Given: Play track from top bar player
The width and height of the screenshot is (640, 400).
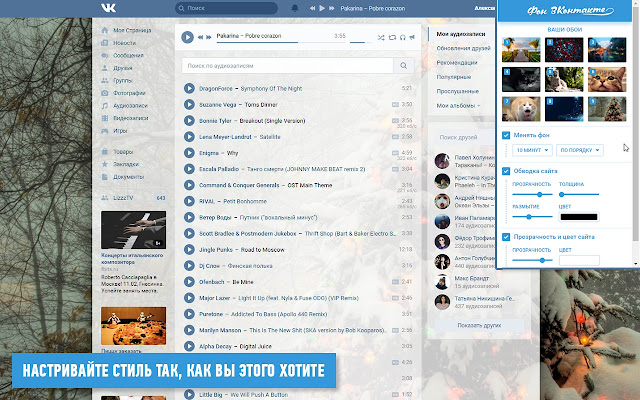Looking at the screenshot, I should coord(322,8).
